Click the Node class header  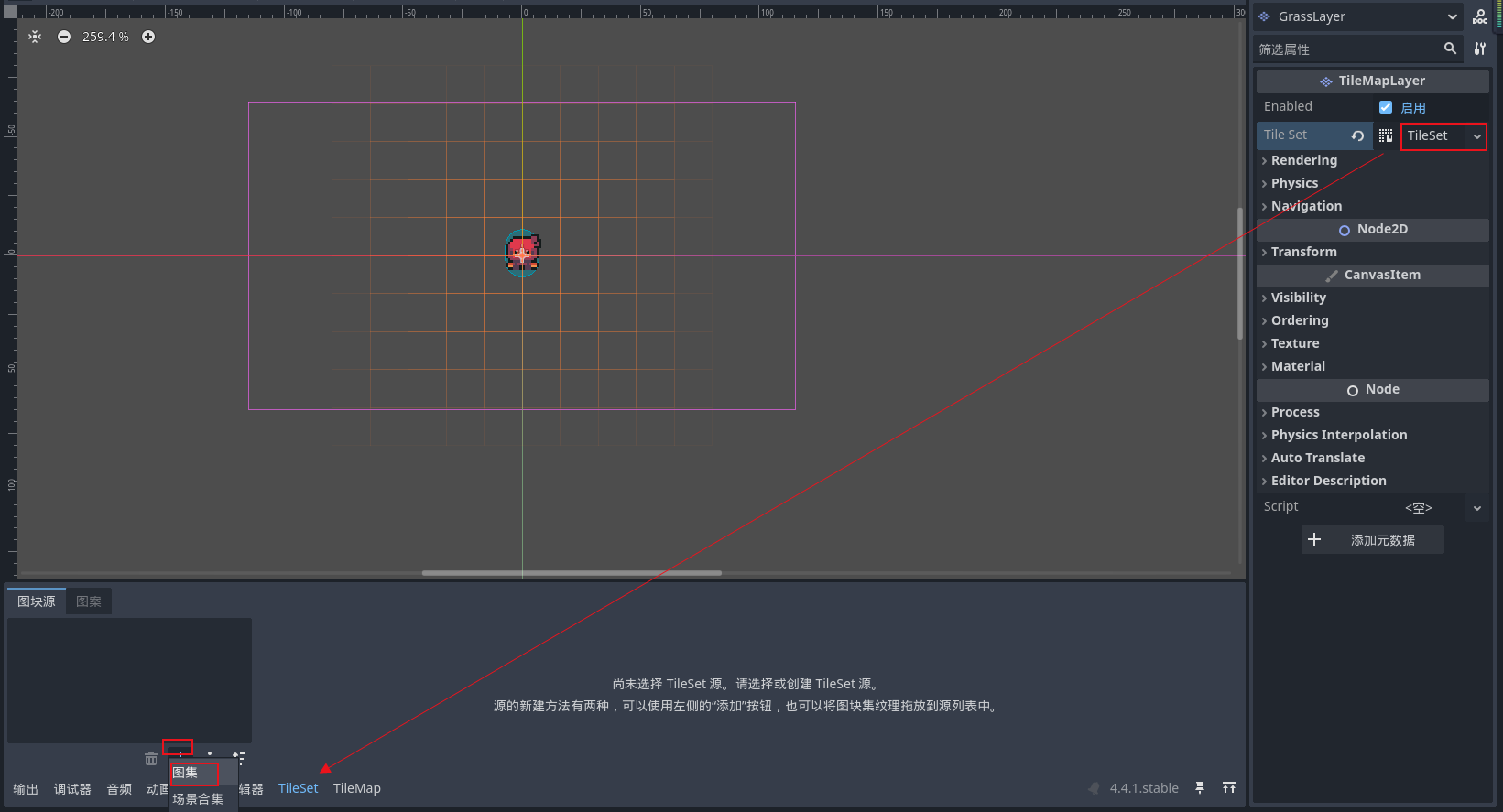[1373, 389]
